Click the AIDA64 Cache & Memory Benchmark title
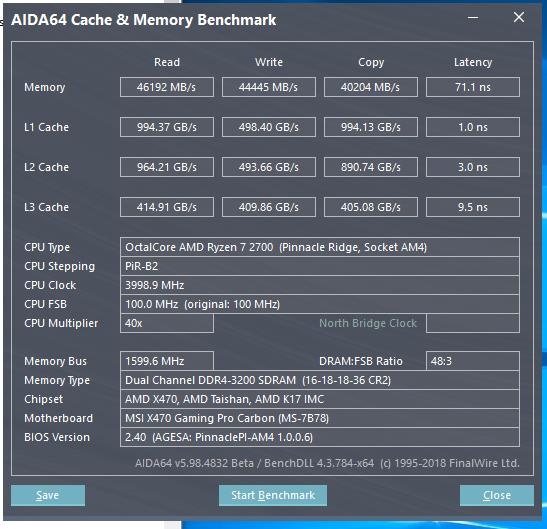 tap(143, 20)
